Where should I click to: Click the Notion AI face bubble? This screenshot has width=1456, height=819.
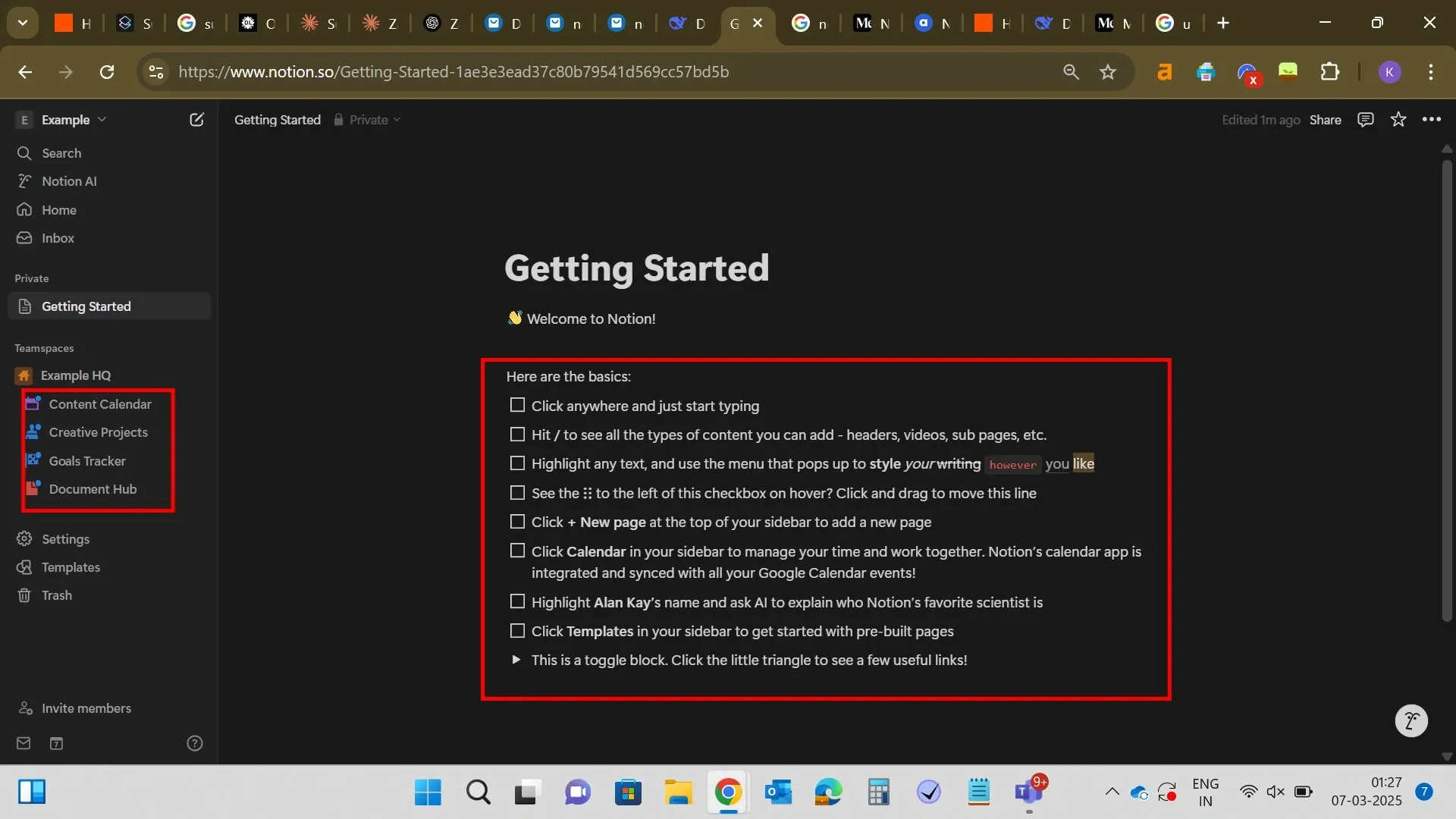point(1410,720)
